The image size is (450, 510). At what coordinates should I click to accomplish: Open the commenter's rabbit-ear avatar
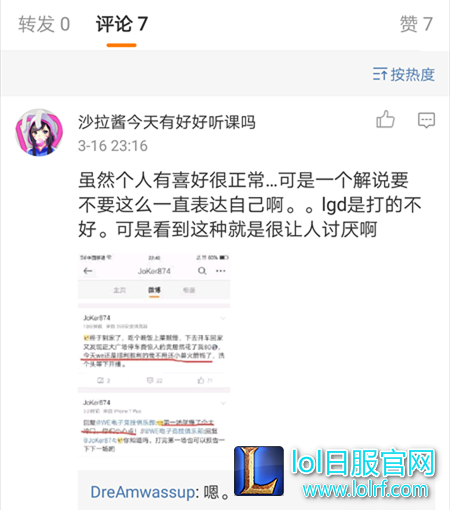39,132
